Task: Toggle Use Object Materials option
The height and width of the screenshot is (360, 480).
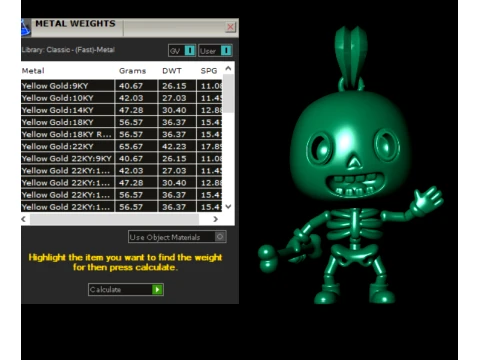Action: [177, 237]
